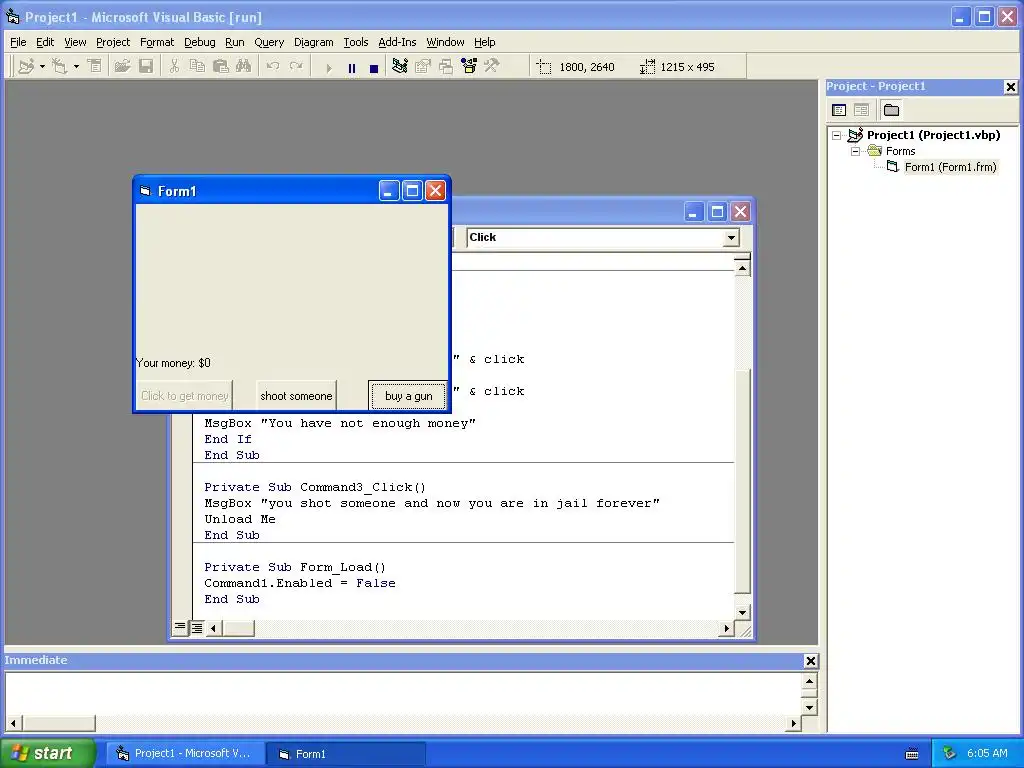
Task: Click the Add Form toolbar icon
Action: [59, 66]
